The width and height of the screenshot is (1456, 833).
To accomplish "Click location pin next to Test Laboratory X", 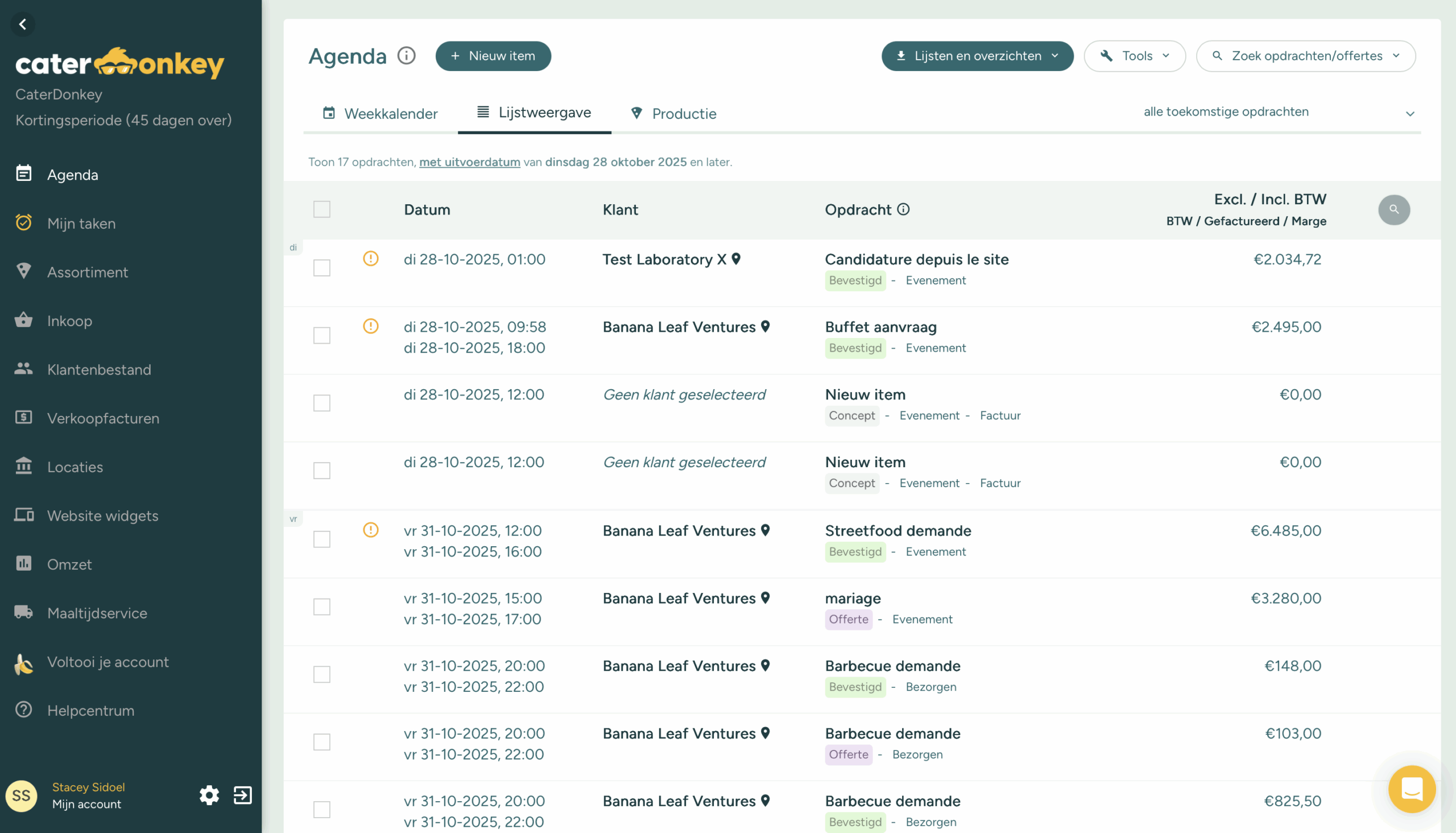I will (x=736, y=259).
